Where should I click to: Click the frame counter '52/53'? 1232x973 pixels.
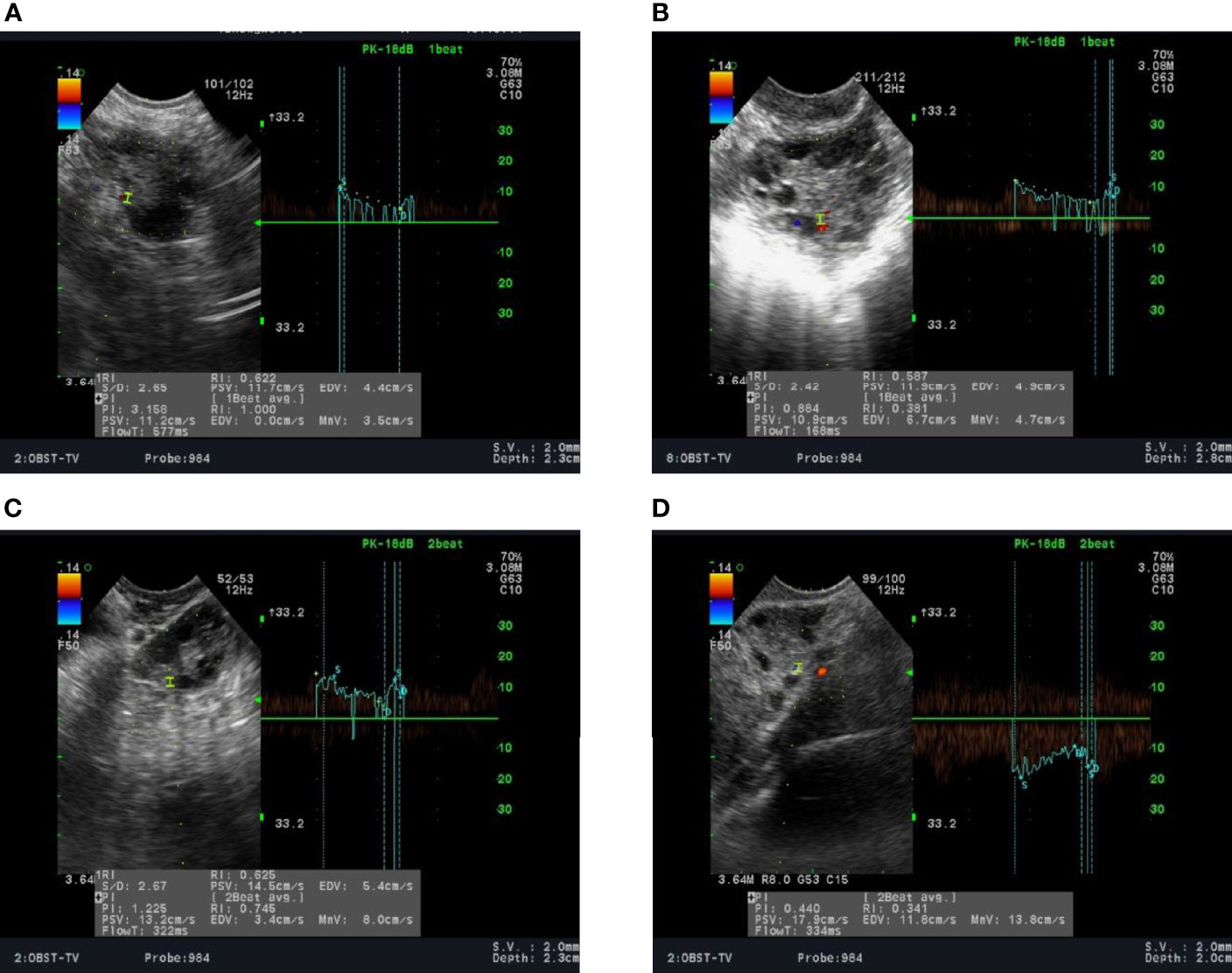(234, 579)
